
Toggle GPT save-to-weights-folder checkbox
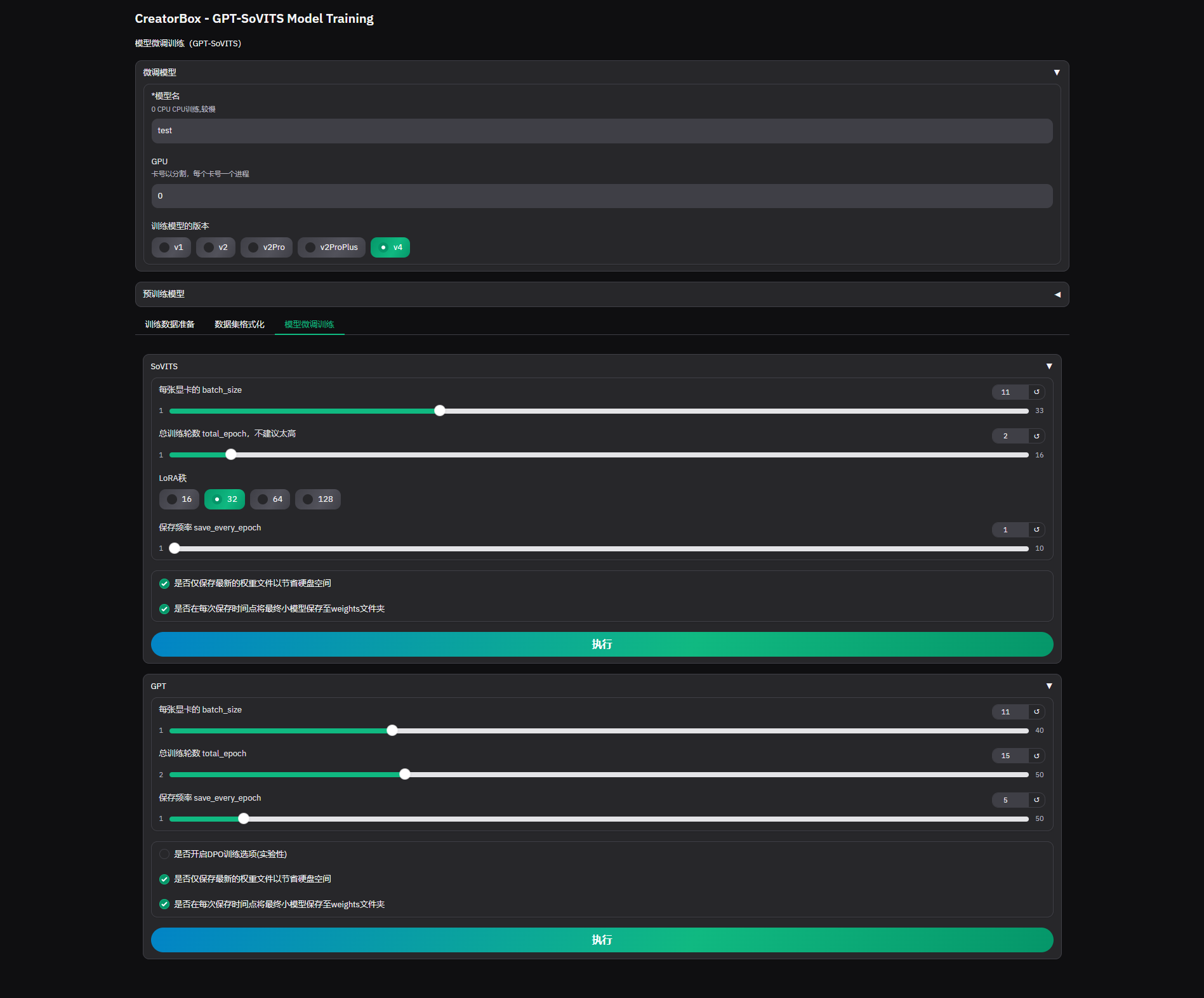point(164,905)
